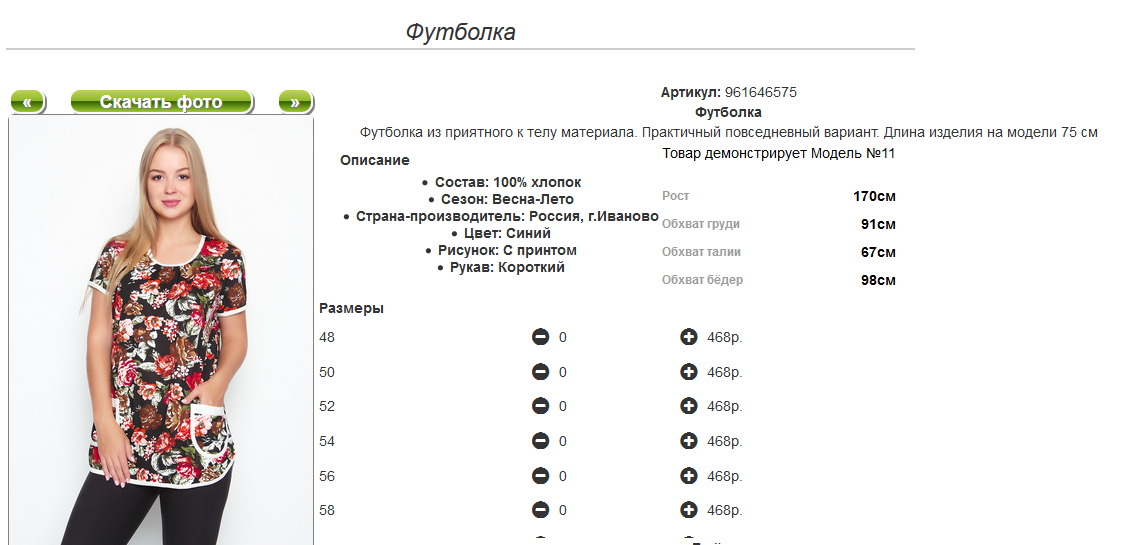Click the plus icon for size 48
The image size is (1126, 545).
coord(689,337)
